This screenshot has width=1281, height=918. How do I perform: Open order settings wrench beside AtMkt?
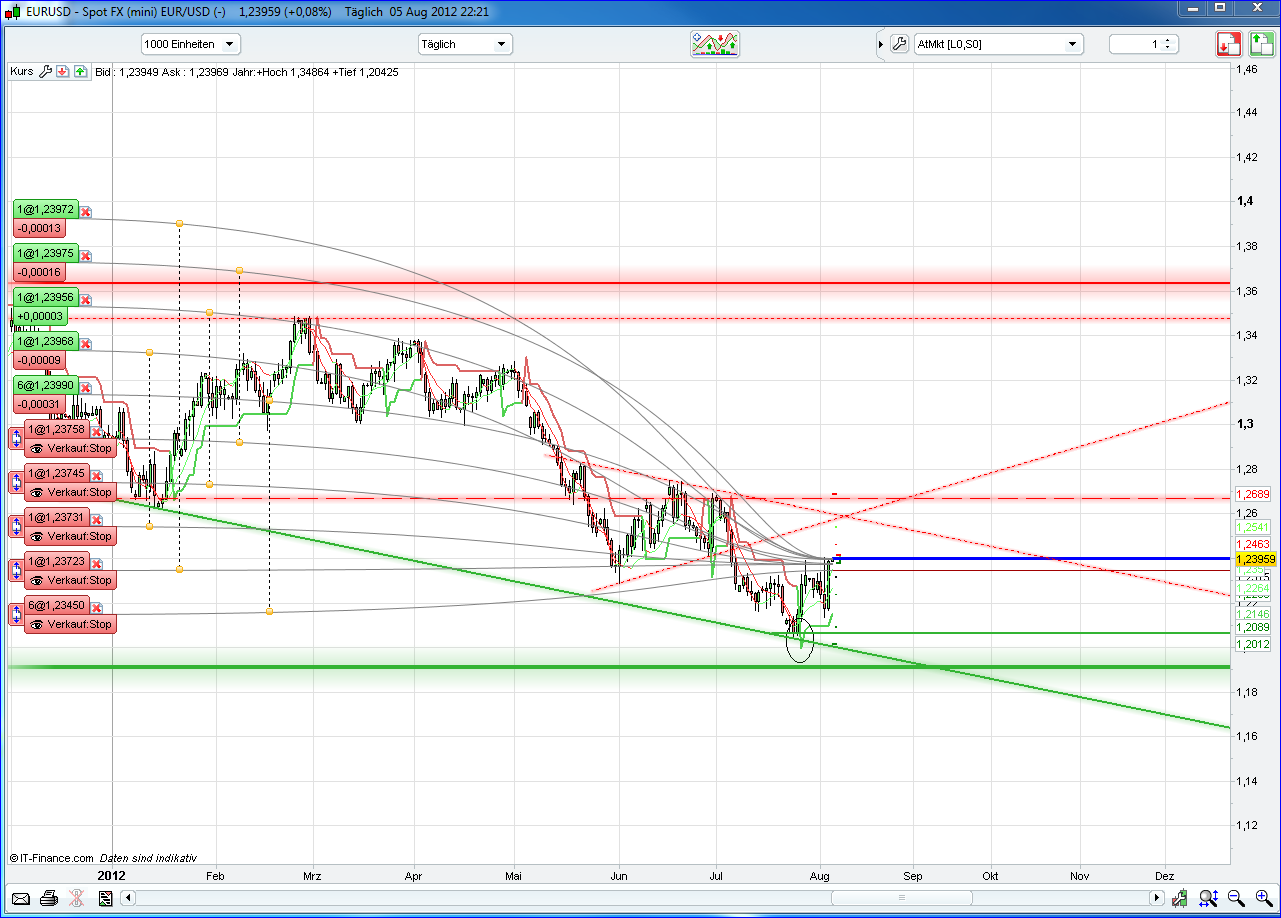click(898, 44)
